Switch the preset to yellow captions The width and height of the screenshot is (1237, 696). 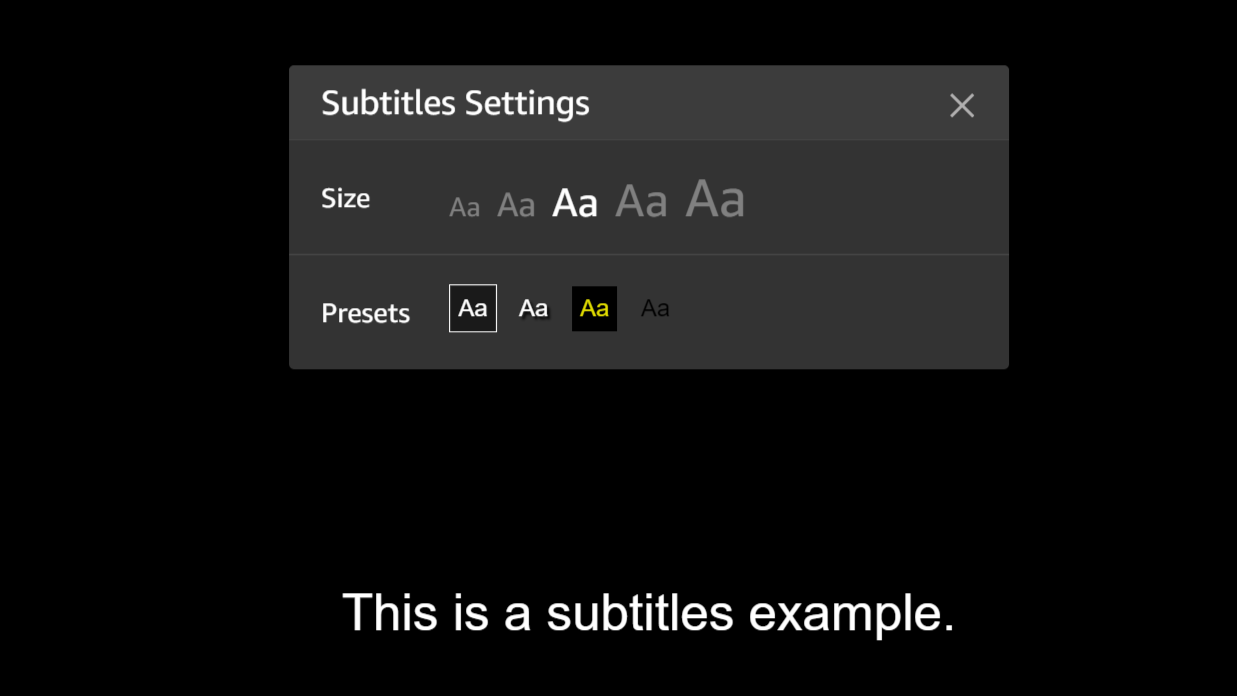click(594, 308)
